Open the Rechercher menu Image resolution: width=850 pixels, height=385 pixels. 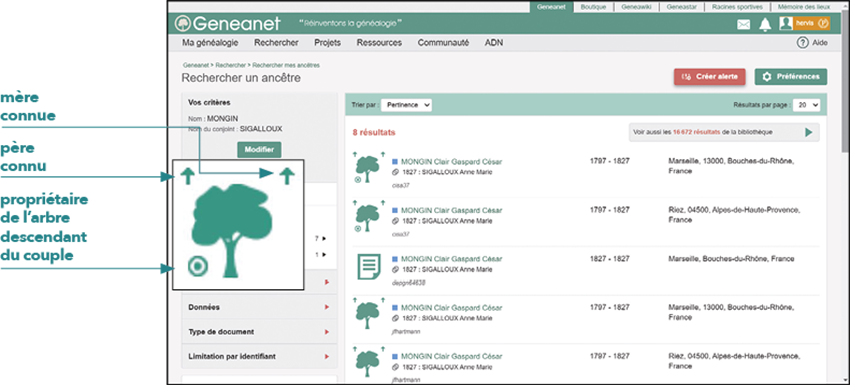(x=276, y=43)
